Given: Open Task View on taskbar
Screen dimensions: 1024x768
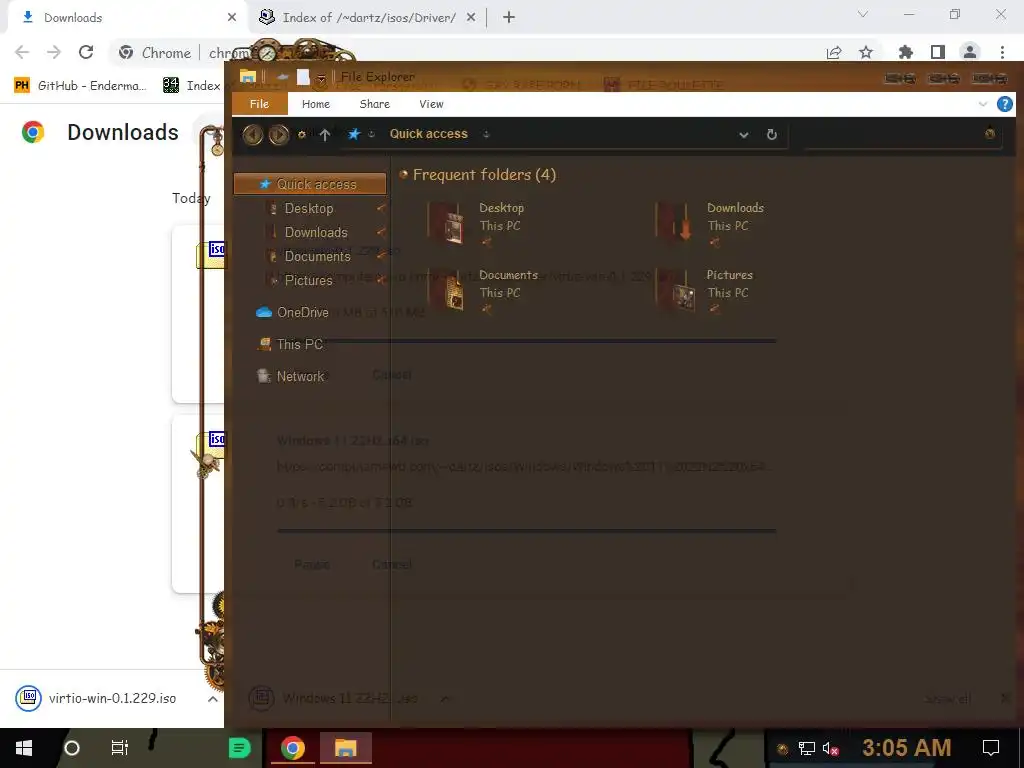Looking at the screenshot, I should (x=120, y=748).
